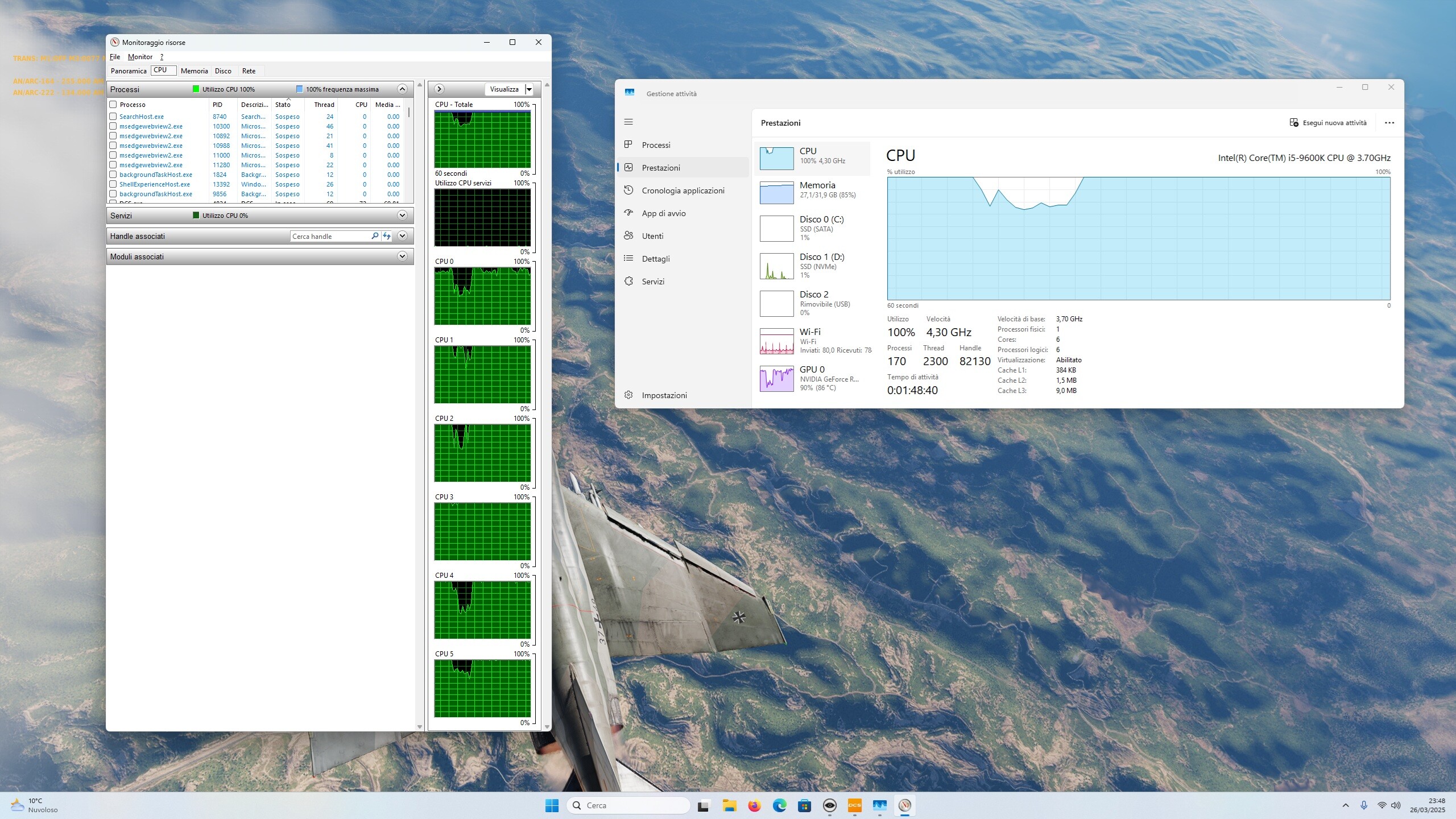Viewport: 1456px width, 819px height.
Task: Switch to the Memoria tab
Action: [x=194, y=71]
